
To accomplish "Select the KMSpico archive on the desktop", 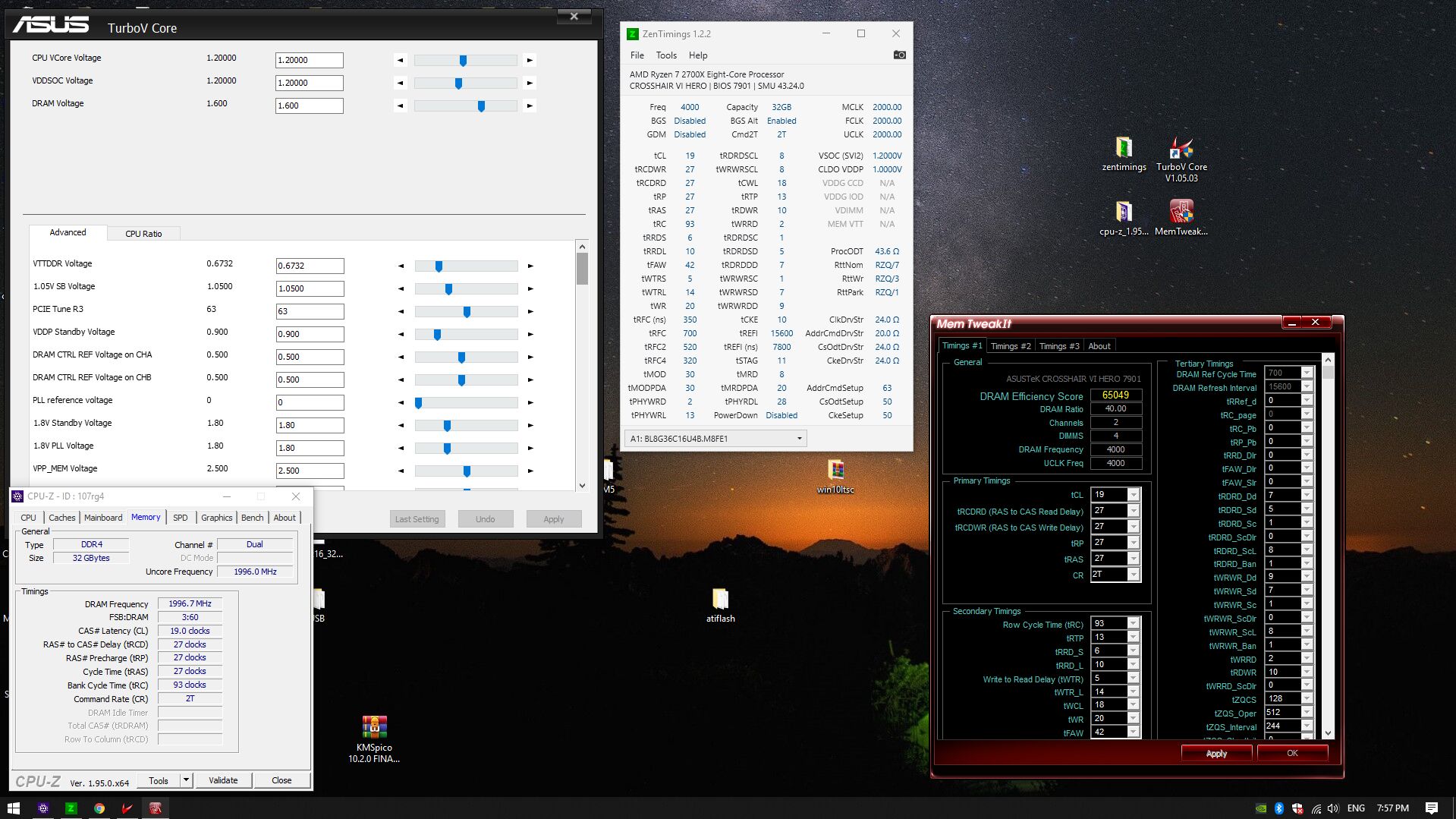I will pos(374,739).
